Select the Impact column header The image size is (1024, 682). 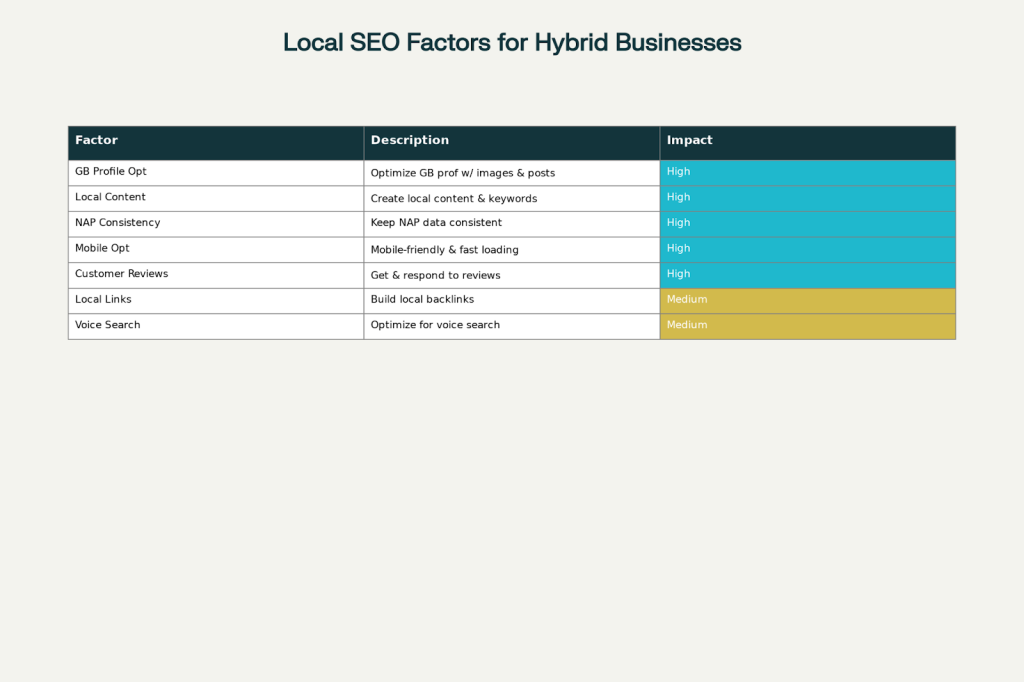688,140
